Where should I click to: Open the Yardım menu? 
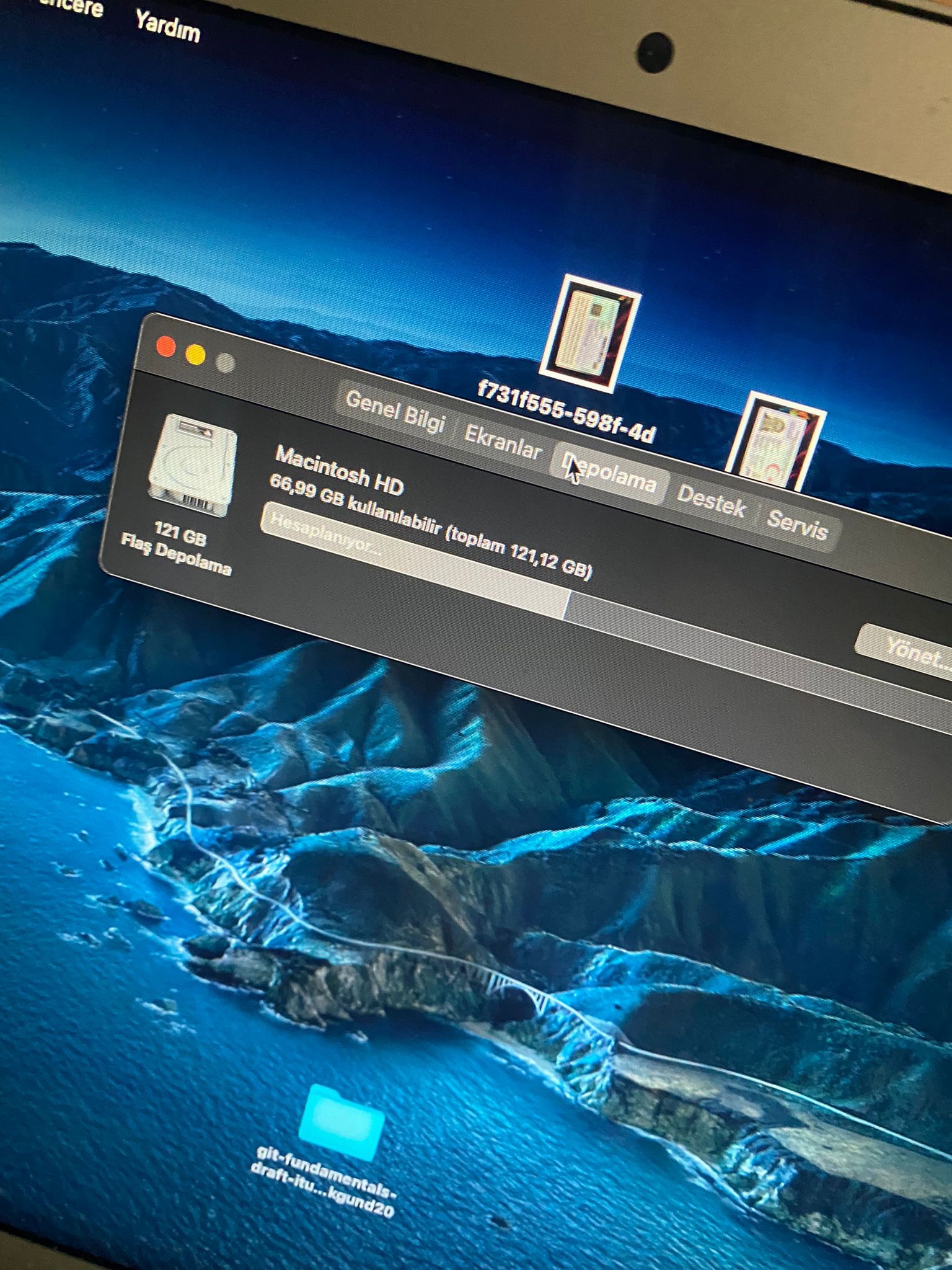168,26
